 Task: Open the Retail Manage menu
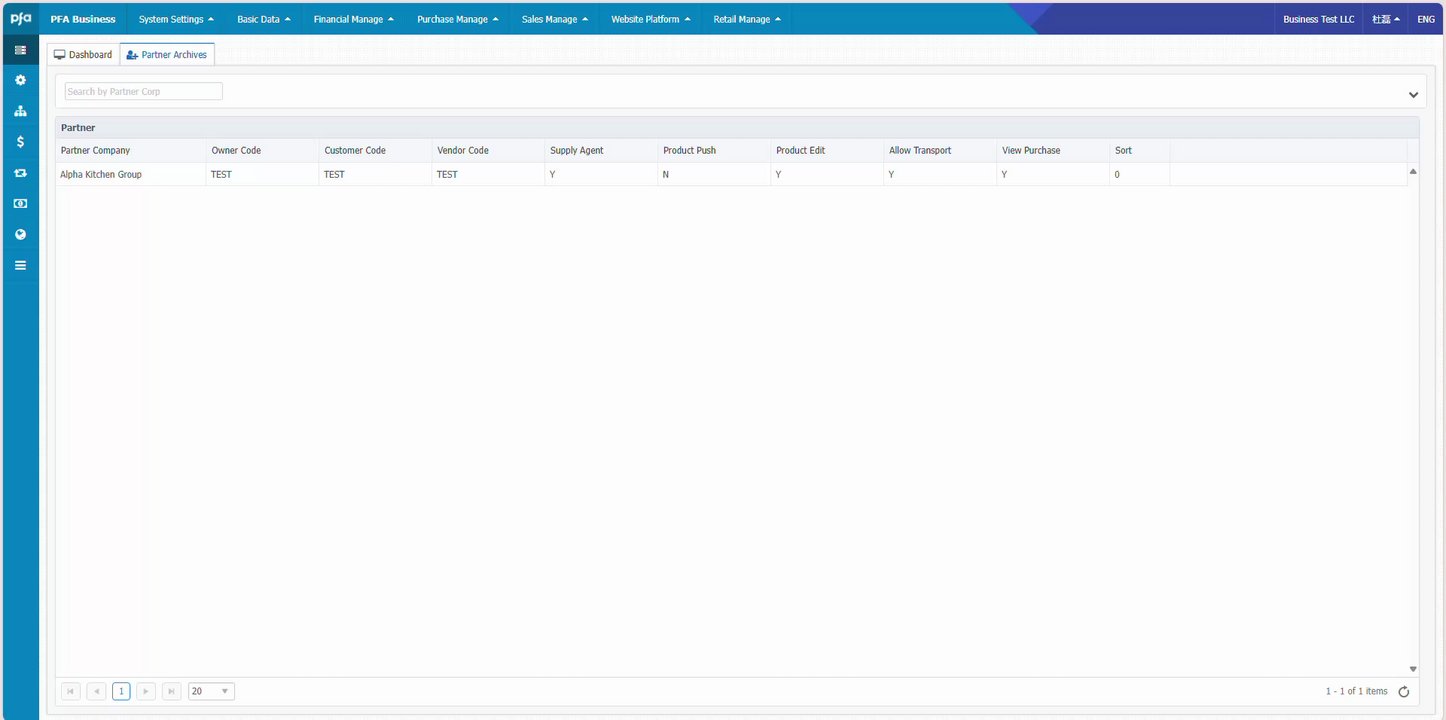[x=747, y=19]
